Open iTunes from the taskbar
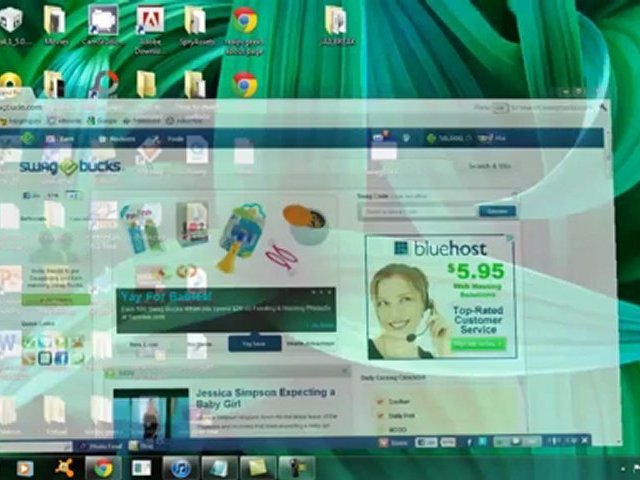640x480 pixels. pos(181,467)
